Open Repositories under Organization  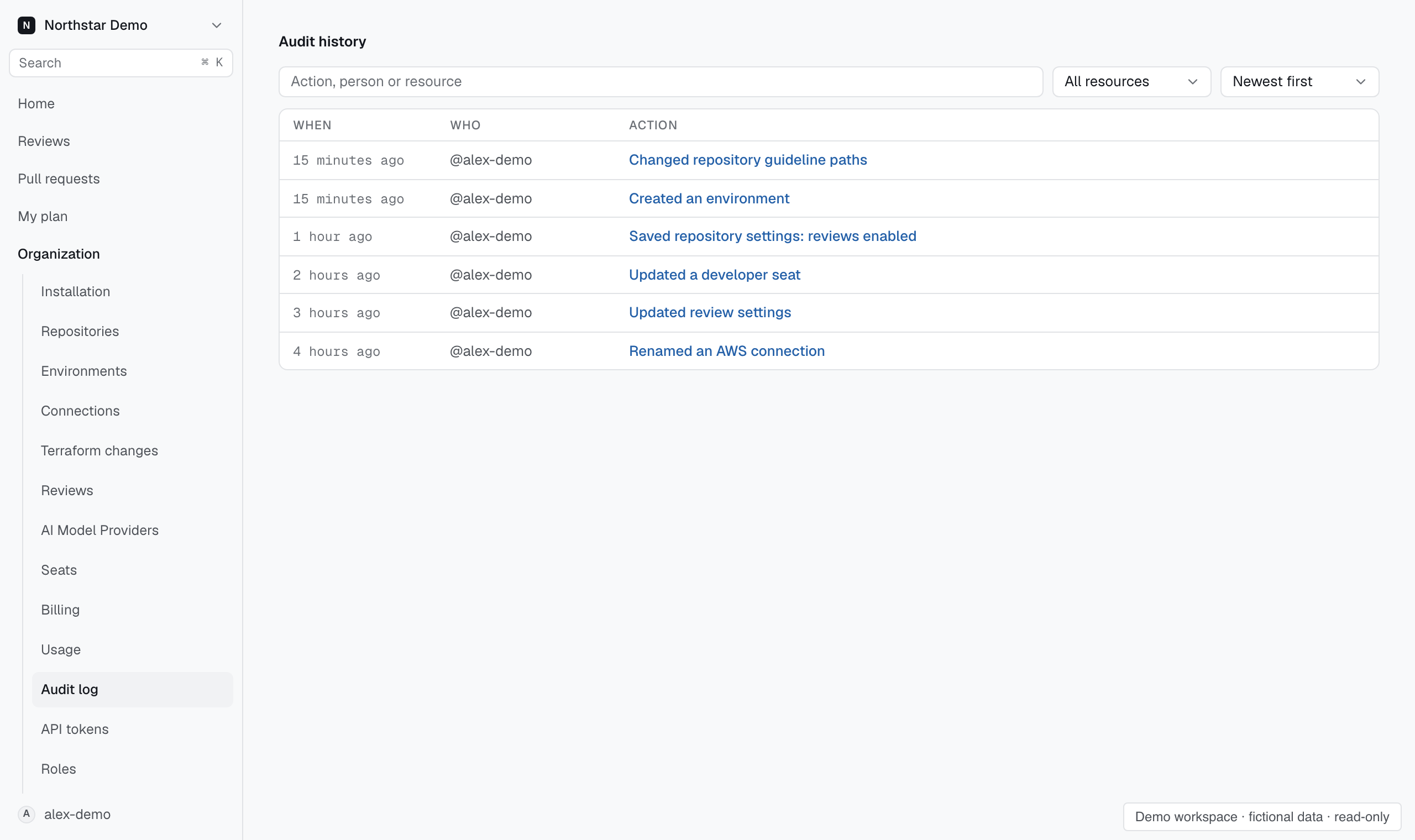tap(80, 331)
